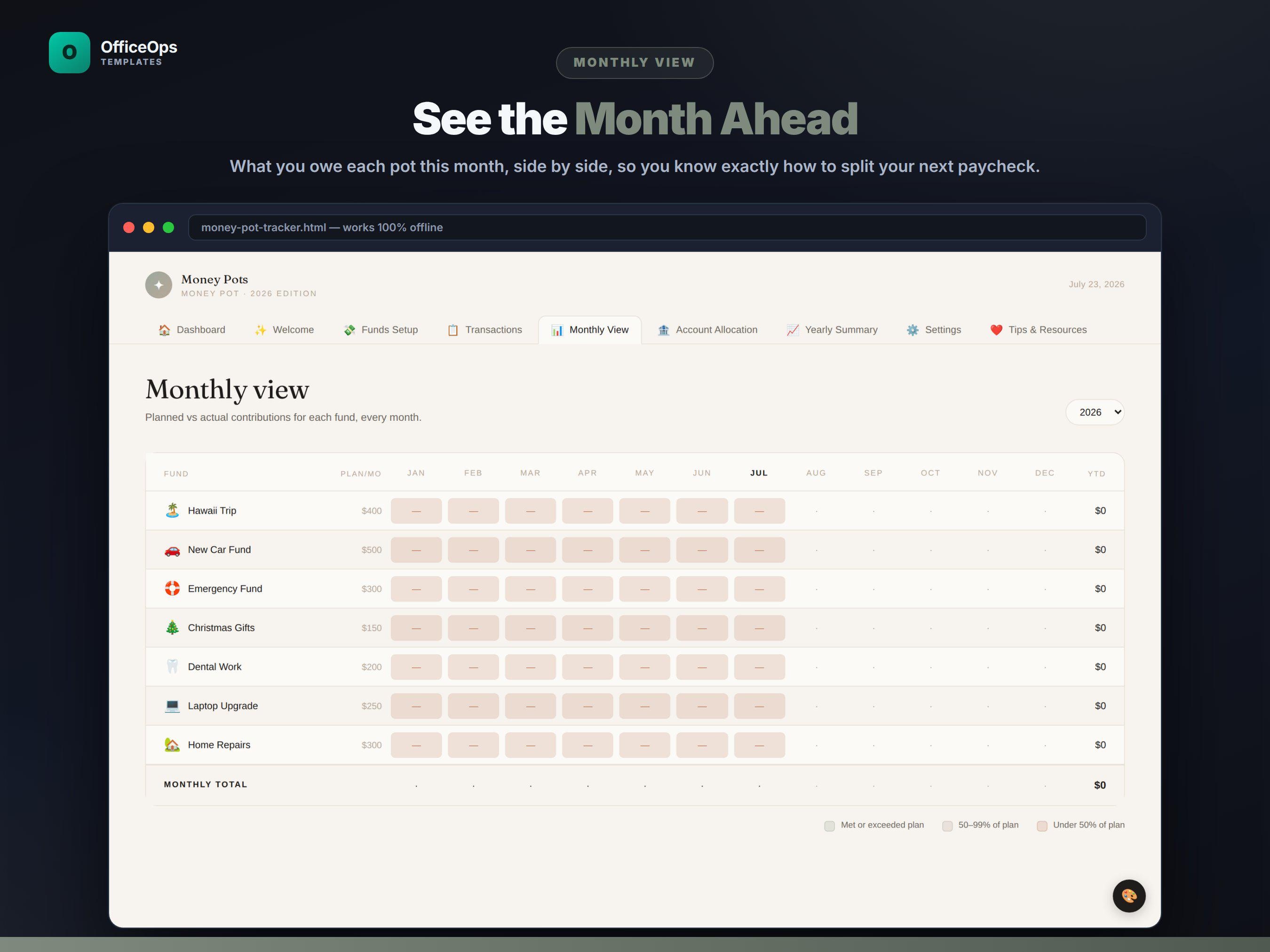Open the theme palette button

[1129, 896]
